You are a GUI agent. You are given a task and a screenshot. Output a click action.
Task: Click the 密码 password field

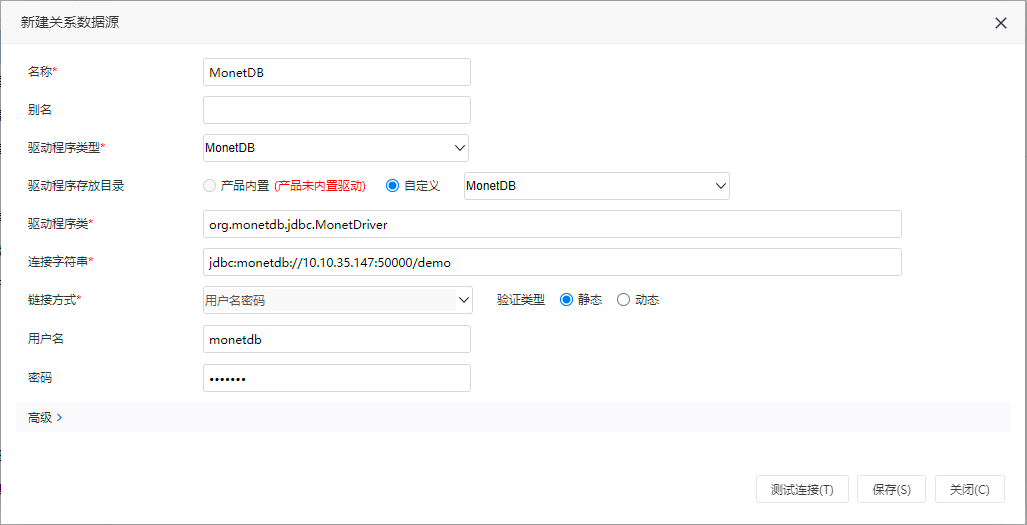click(x=337, y=378)
